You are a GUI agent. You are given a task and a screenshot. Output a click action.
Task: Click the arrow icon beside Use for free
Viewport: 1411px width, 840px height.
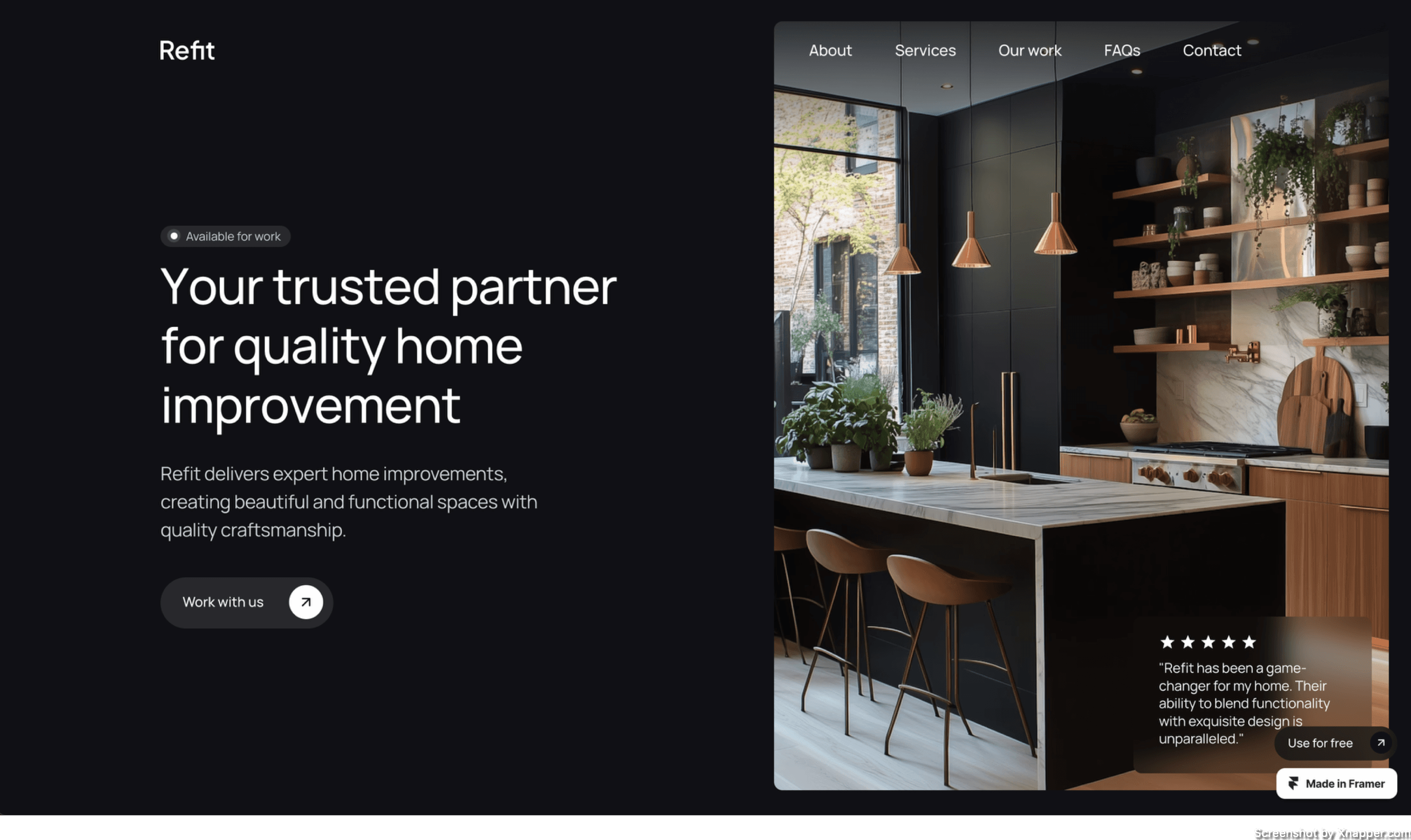click(x=1381, y=743)
